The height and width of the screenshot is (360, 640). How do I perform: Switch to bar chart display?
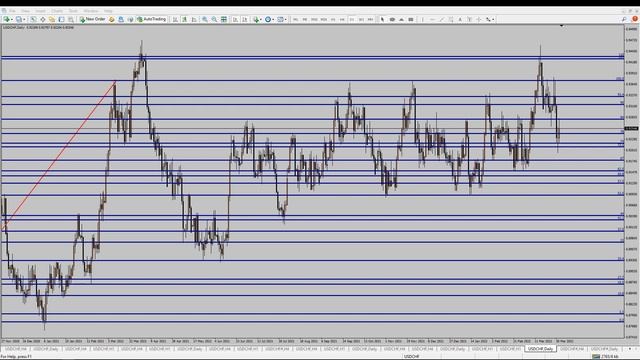pos(175,19)
